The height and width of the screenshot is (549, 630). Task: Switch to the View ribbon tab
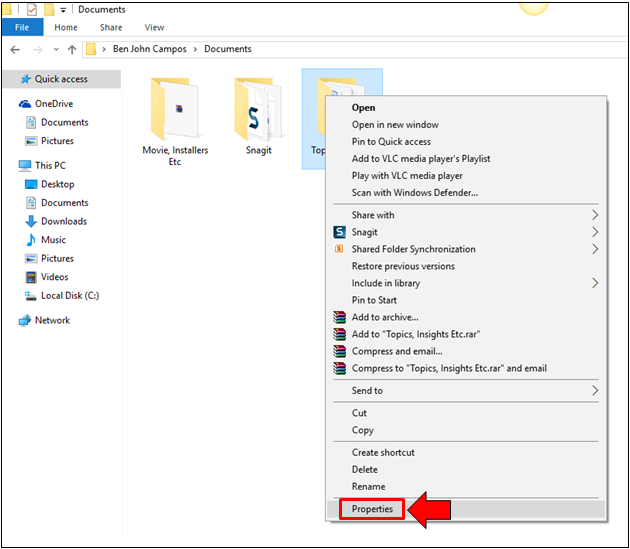pyautogui.click(x=154, y=28)
